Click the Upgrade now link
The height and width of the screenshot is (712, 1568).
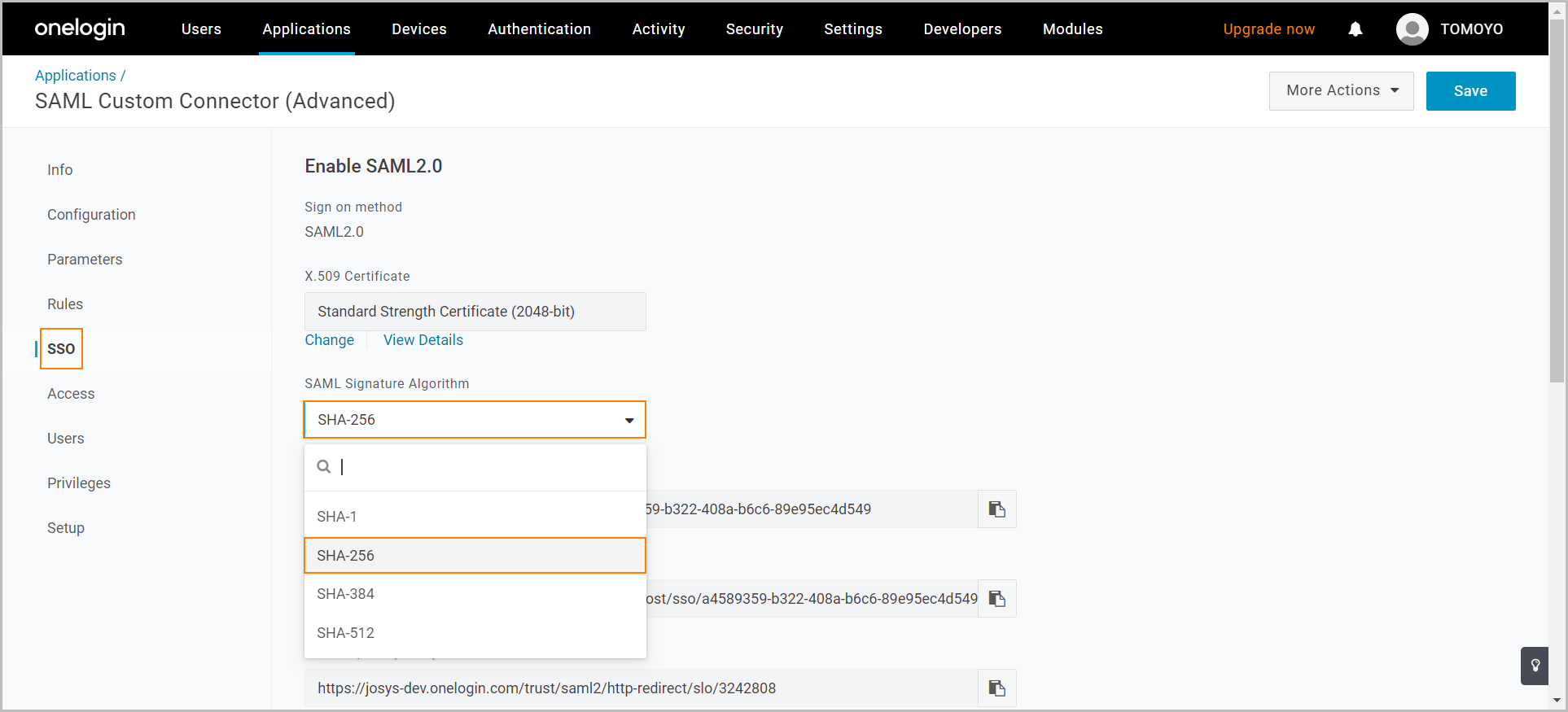pyautogui.click(x=1268, y=29)
